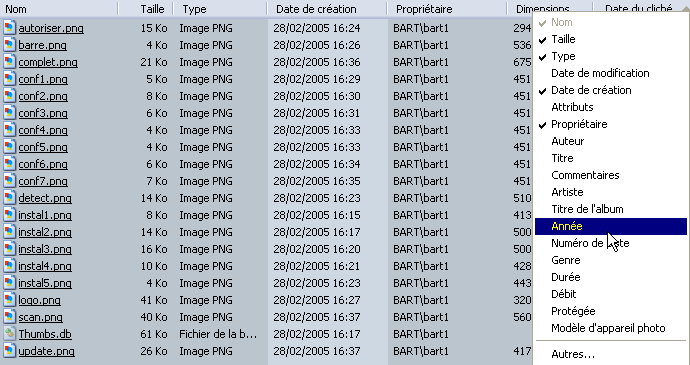Choose Durée in the column menu

click(x=611, y=277)
